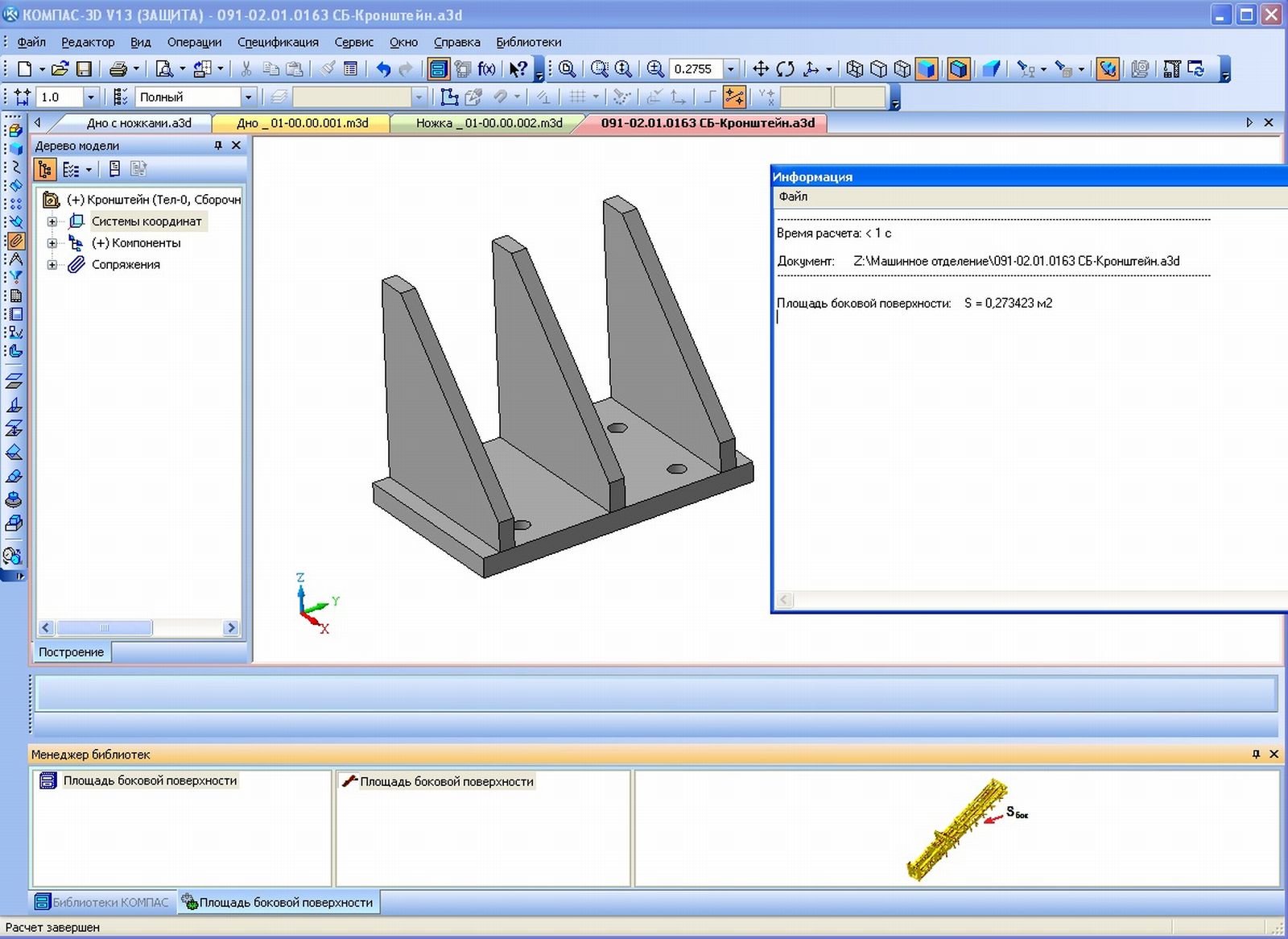Open the Операции menu
The image size is (1288, 939).
(194, 42)
